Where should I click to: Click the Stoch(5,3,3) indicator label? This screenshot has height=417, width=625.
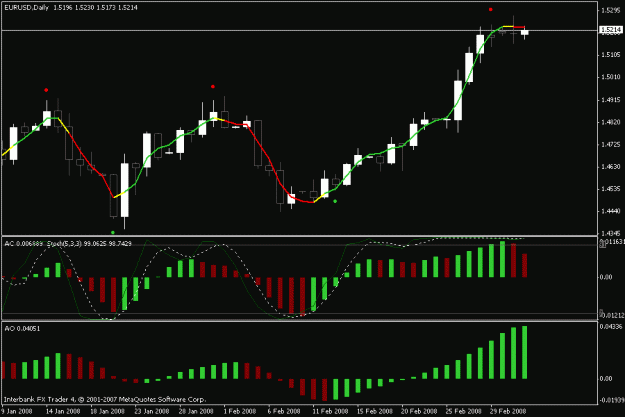[65, 243]
